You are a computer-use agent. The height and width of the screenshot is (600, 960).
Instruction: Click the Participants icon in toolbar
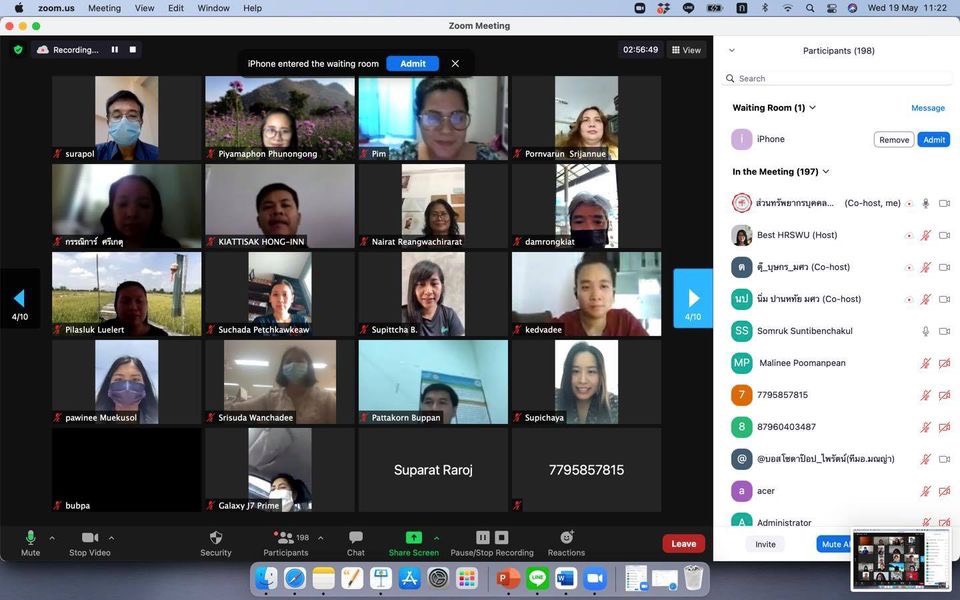(x=285, y=538)
